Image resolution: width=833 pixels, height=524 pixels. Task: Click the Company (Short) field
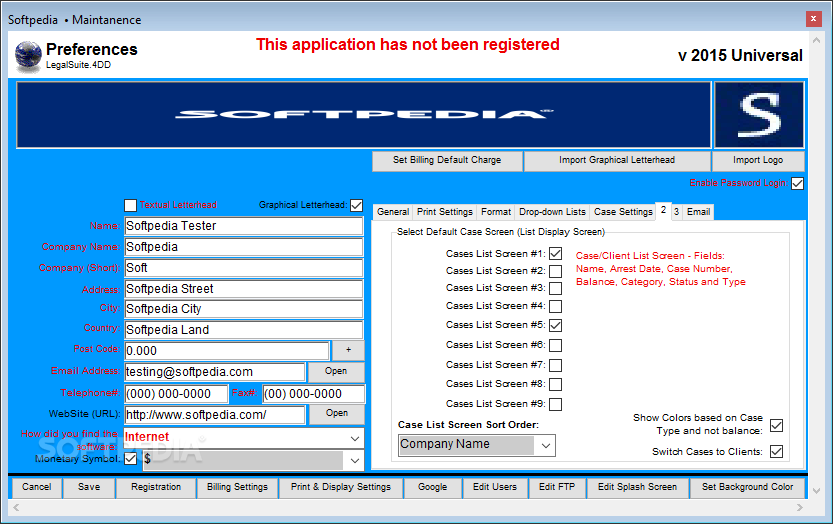(244, 268)
